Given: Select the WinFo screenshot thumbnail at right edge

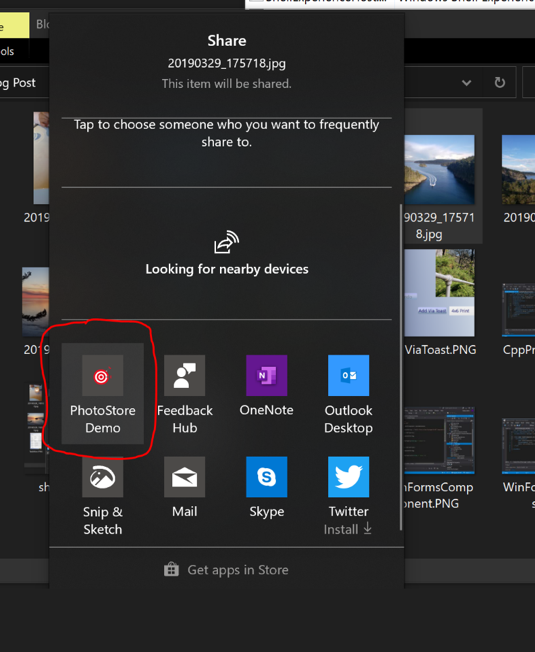Looking at the screenshot, I should point(518,446).
